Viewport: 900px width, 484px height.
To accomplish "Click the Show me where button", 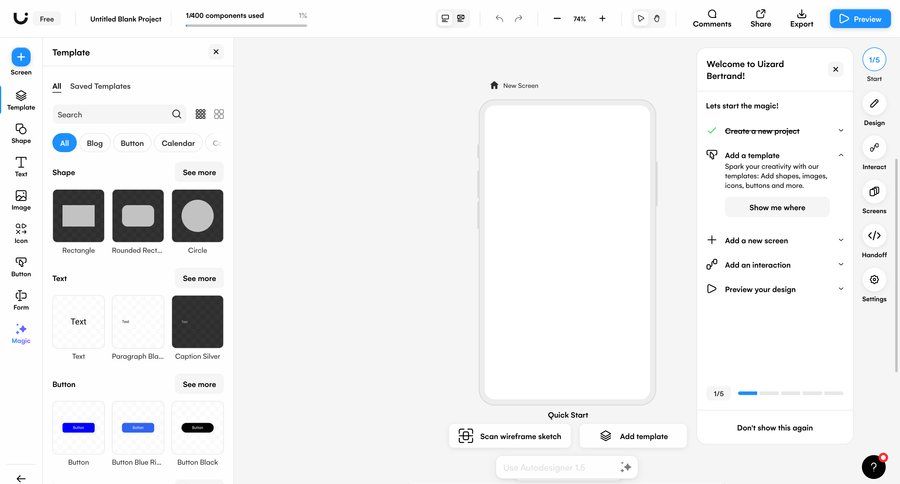I will point(777,207).
